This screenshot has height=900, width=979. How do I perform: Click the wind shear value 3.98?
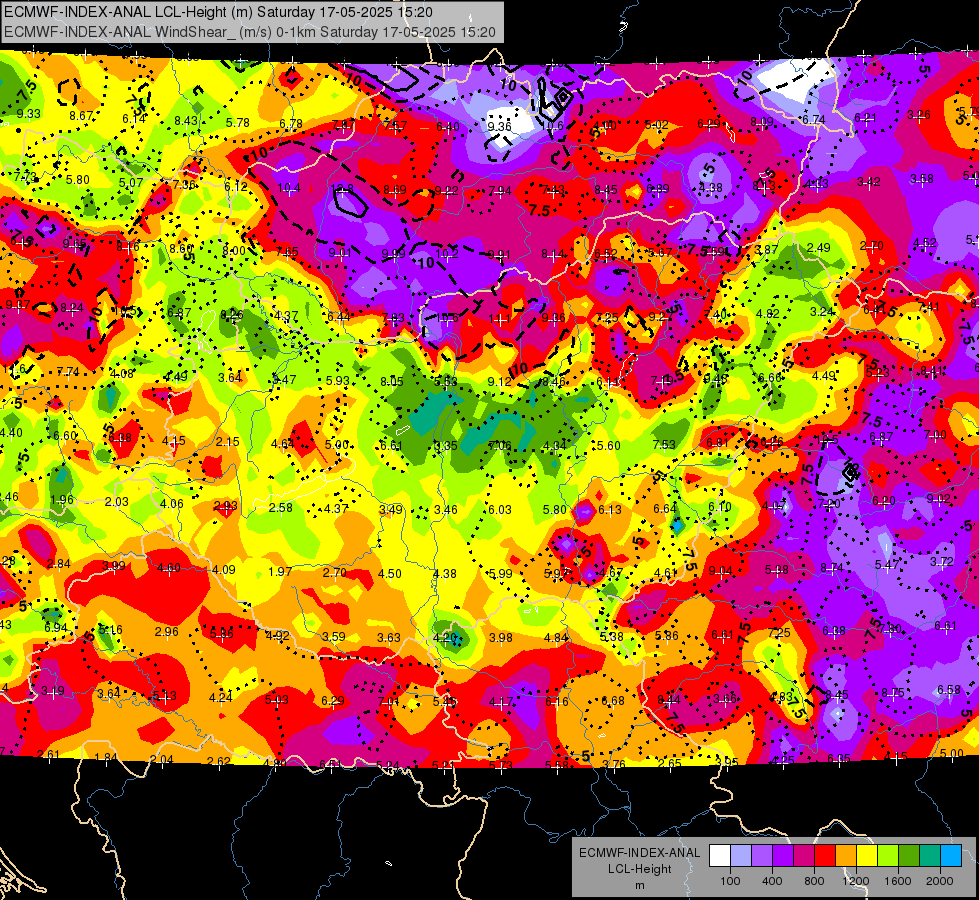click(500, 638)
